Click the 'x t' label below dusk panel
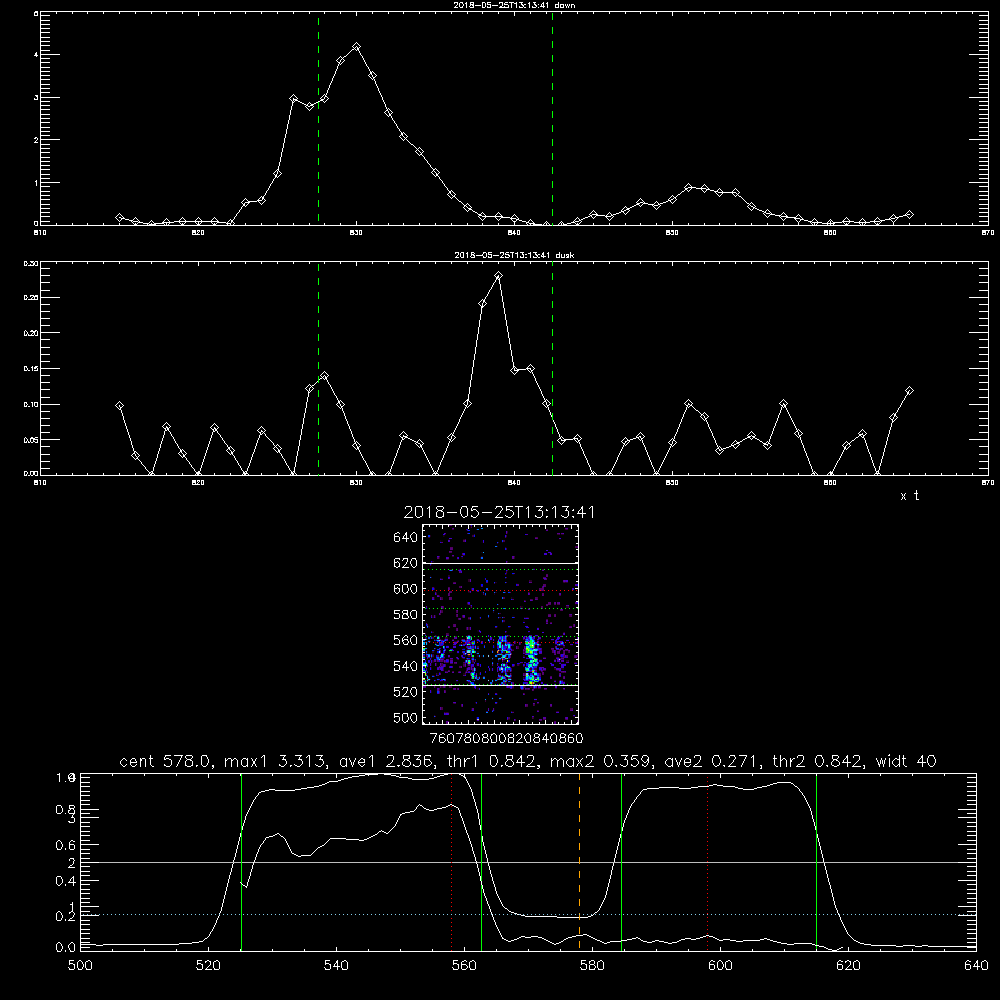 [x=909, y=496]
